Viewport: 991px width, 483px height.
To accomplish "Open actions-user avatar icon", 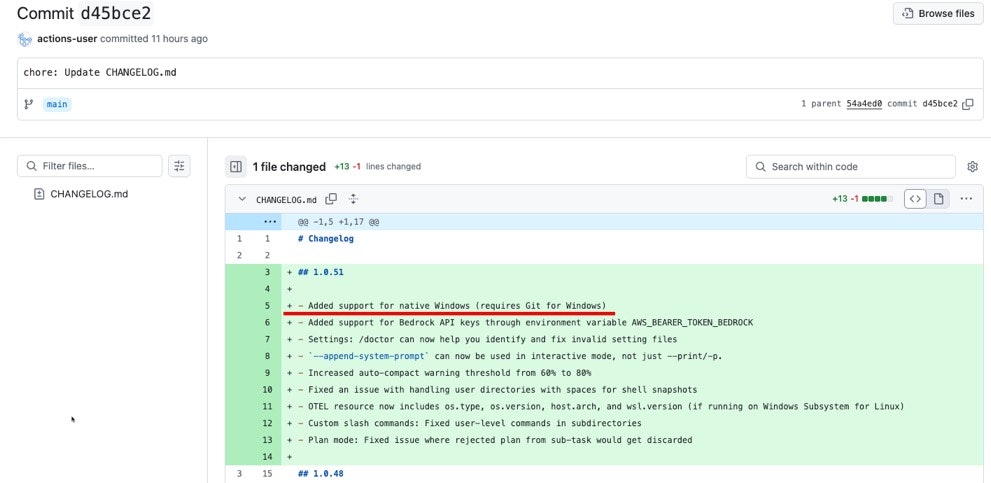I will [25, 39].
